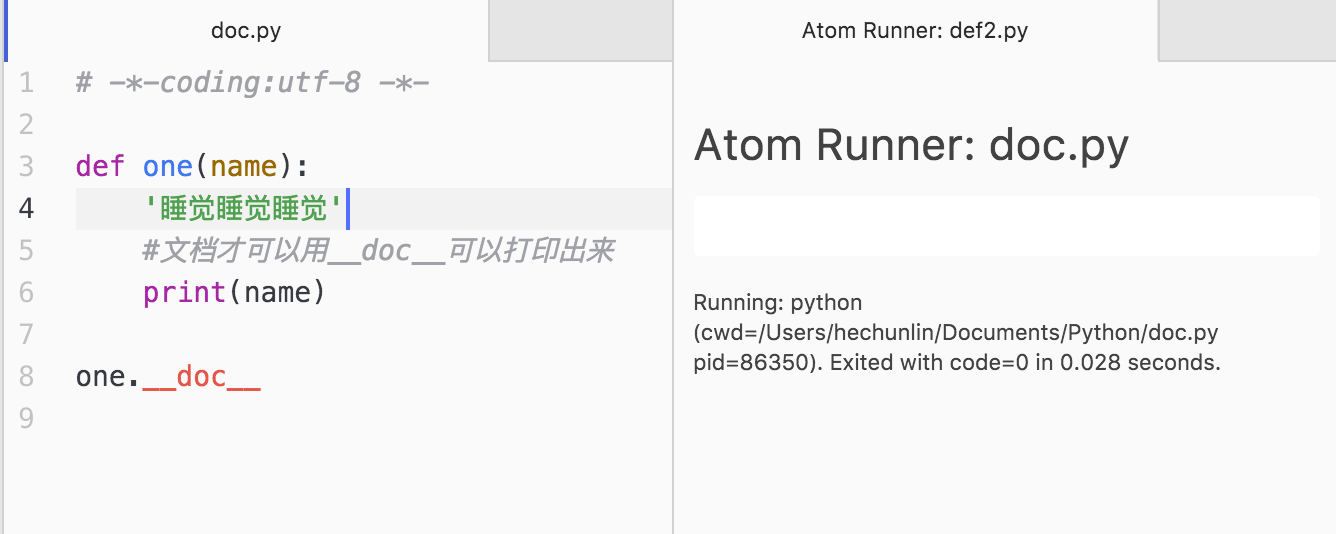The height and width of the screenshot is (534, 1336).
Task: Click line number 3 in gutter
Action: click(x=26, y=166)
